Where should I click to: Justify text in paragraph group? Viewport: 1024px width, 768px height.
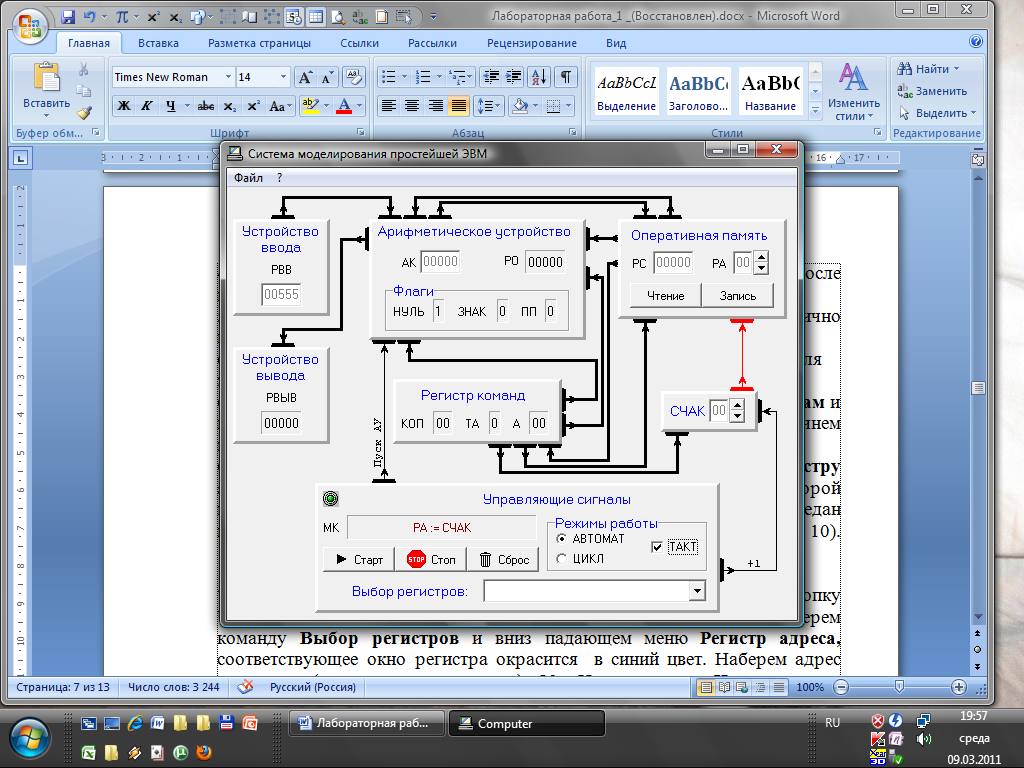459,106
